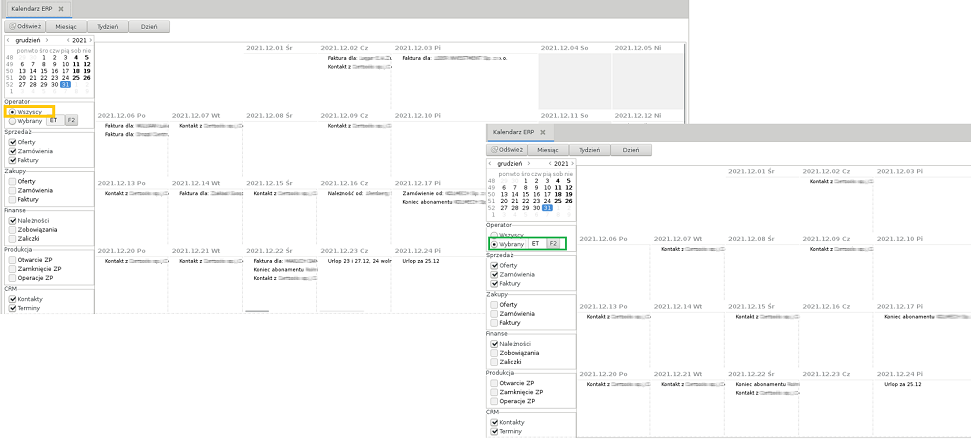Uncheck CRM Terminy in front window
The height and width of the screenshot is (439, 971).
(494, 431)
